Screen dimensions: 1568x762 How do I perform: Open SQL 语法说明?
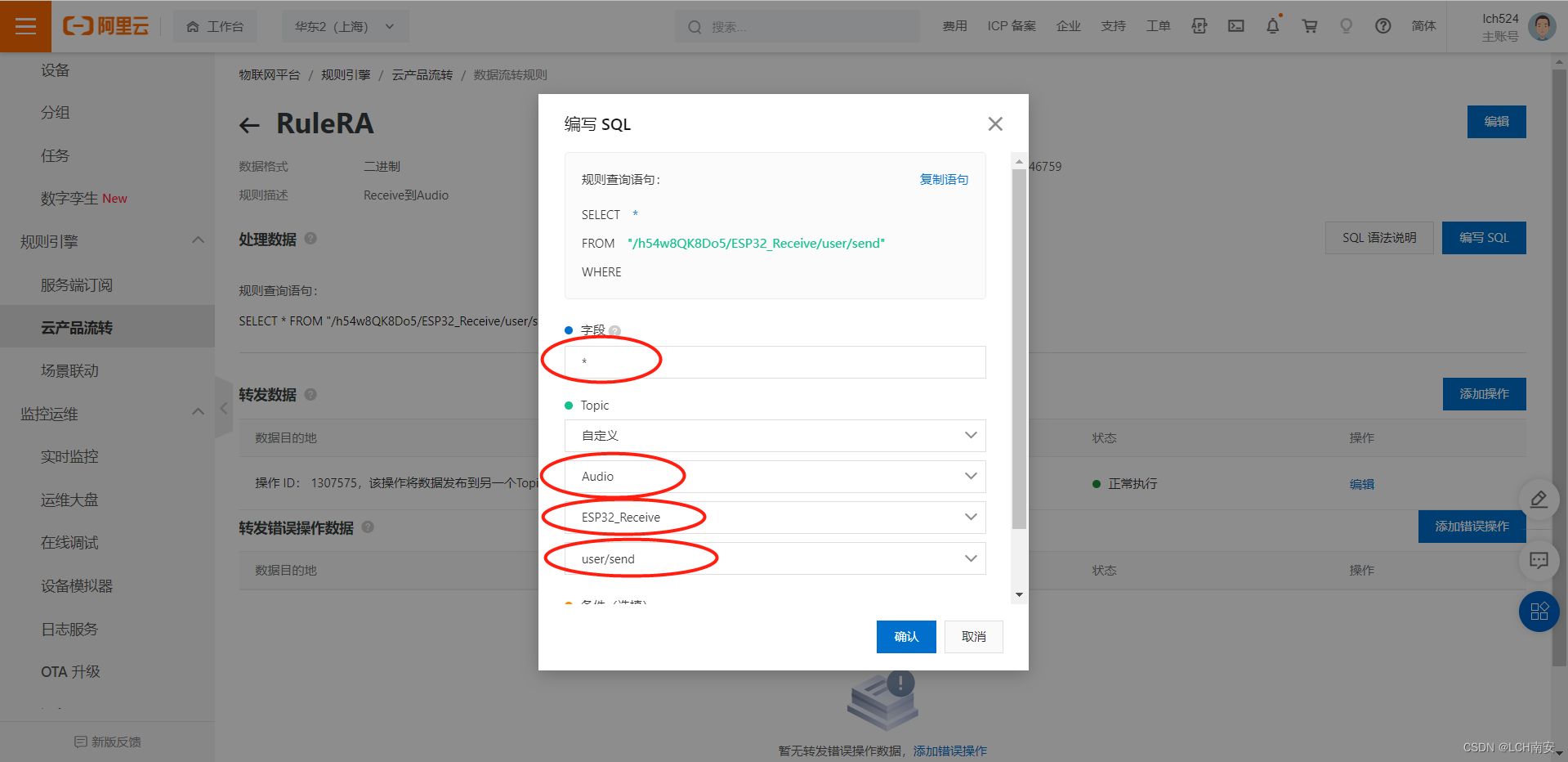tap(1379, 238)
